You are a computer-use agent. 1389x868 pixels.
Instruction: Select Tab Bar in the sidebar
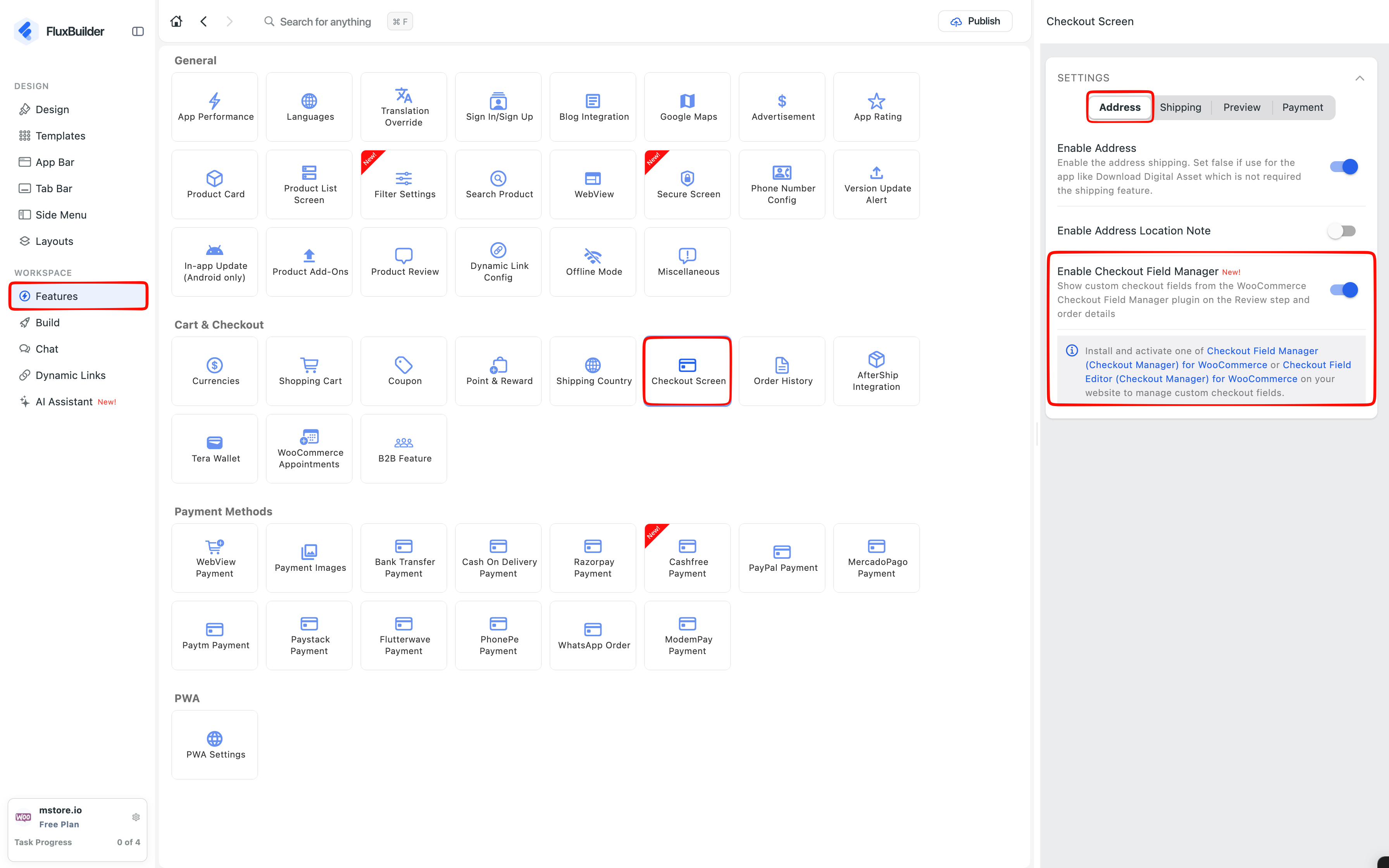78,188
